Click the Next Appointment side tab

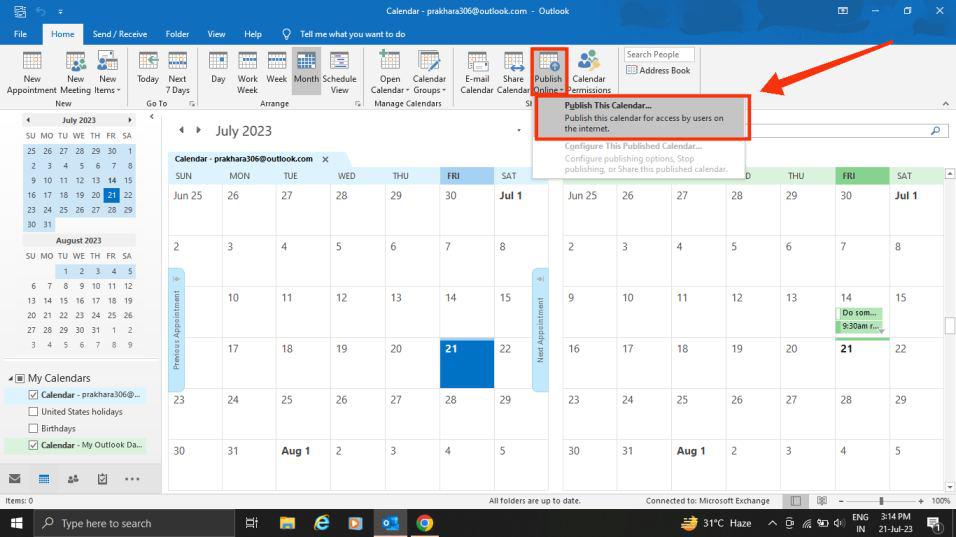click(x=540, y=330)
